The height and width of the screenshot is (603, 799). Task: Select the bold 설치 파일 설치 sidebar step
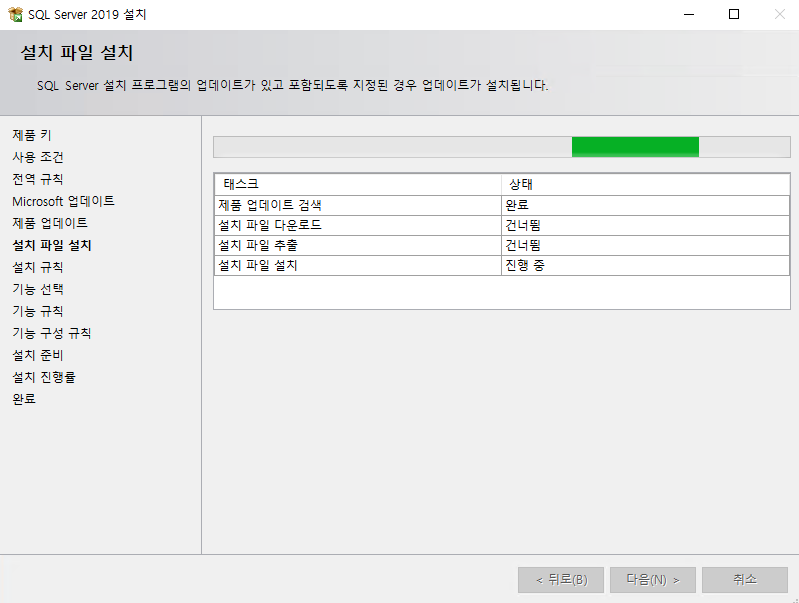point(52,245)
